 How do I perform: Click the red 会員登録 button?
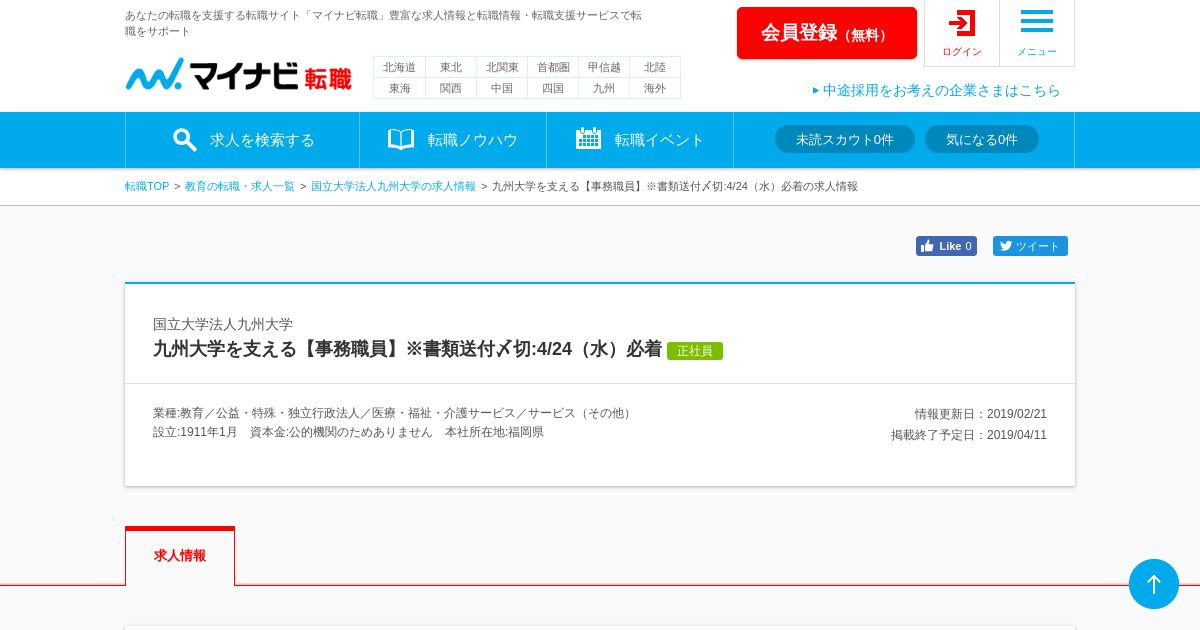coord(827,33)
